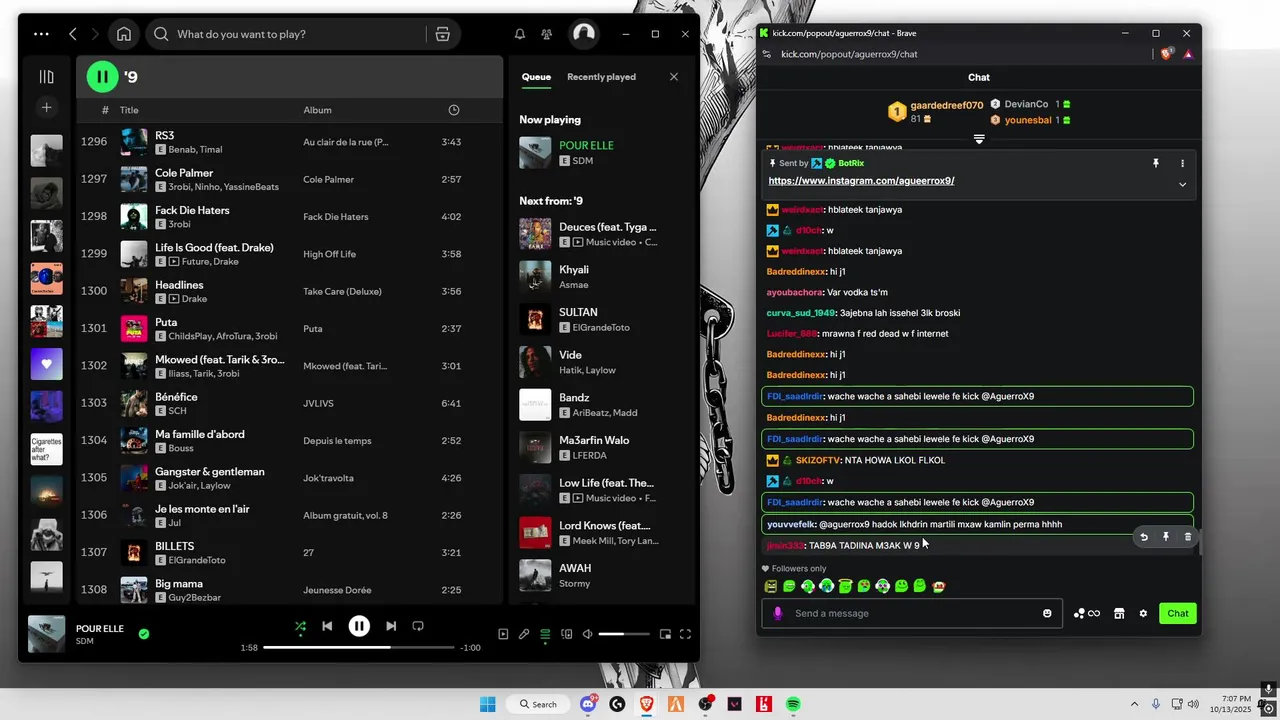Adjust the Spotify volume slider

pos(624,634)
